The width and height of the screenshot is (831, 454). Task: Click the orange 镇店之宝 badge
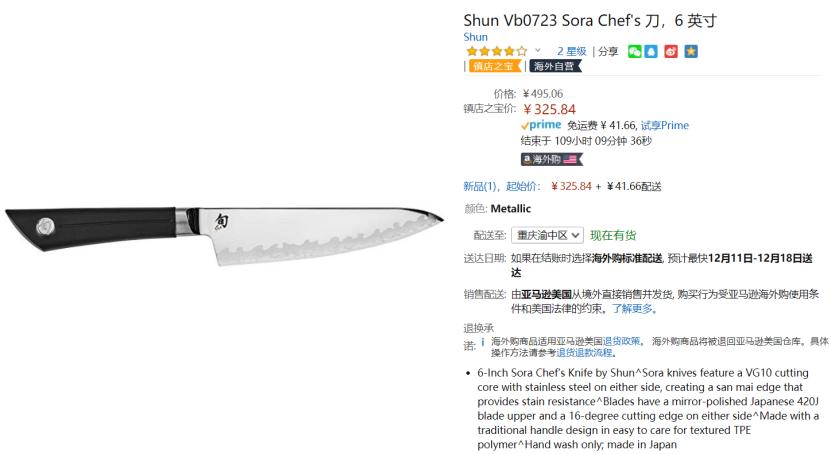coord(495,66)
